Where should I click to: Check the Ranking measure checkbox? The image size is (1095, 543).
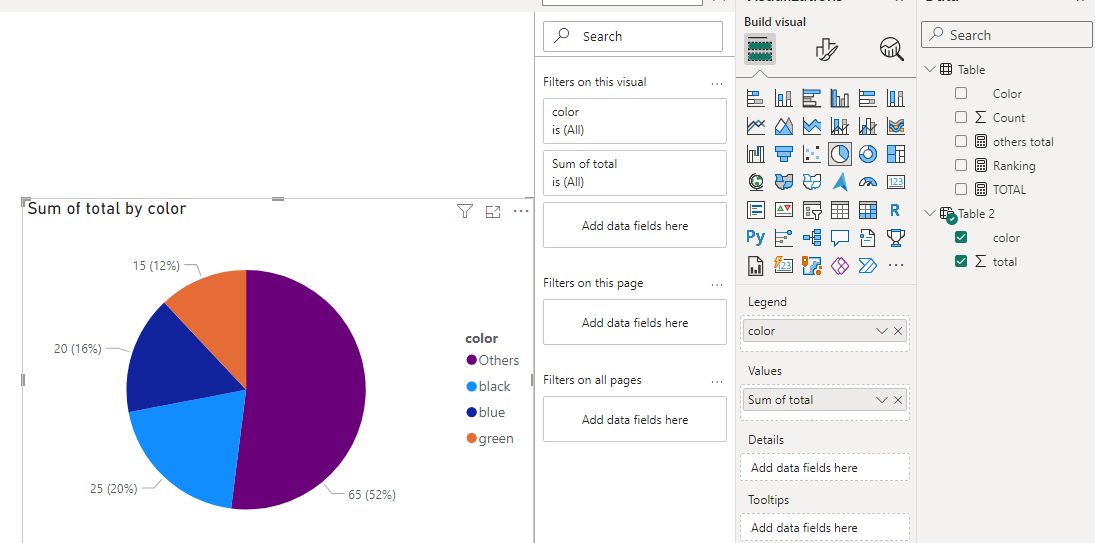[x=961, y=165]
